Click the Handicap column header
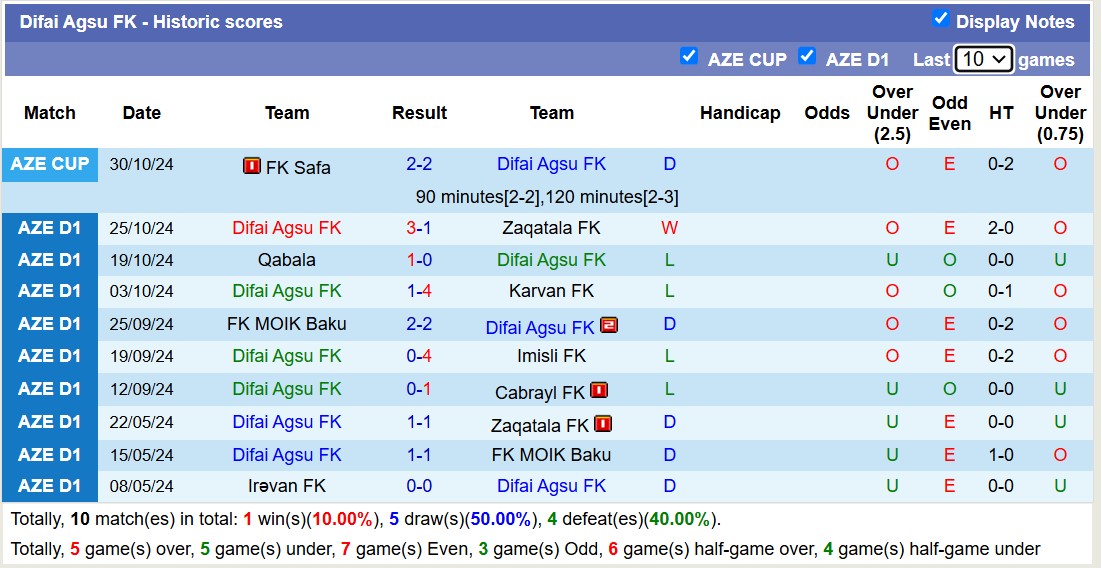This screenshot has height=568, width=1102. click(x=740, y=113)
